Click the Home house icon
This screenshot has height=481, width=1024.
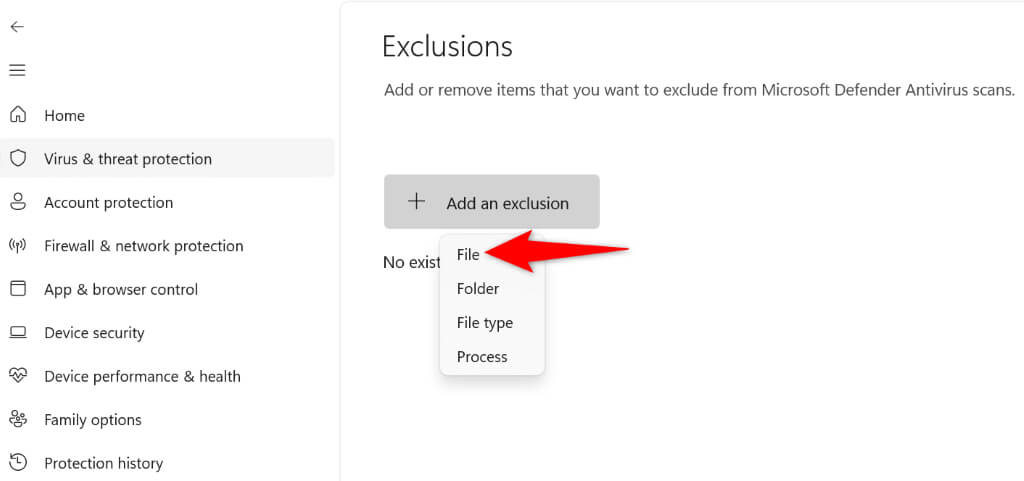tap(17, 115)
